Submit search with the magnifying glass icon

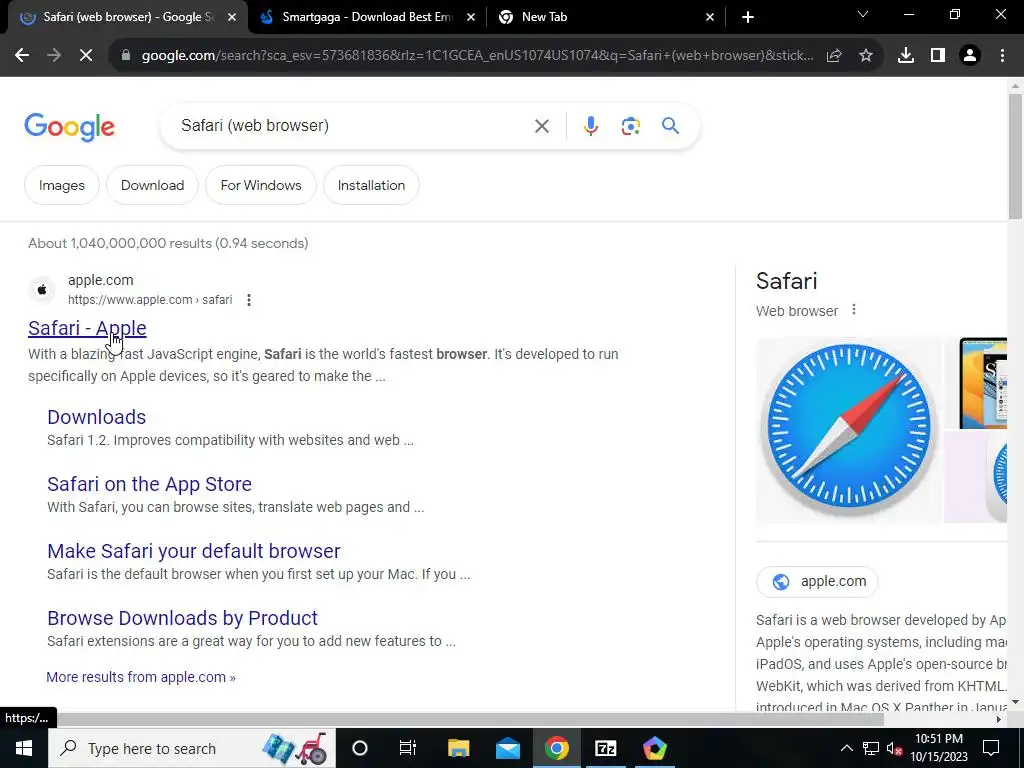[x=671, y=125]
